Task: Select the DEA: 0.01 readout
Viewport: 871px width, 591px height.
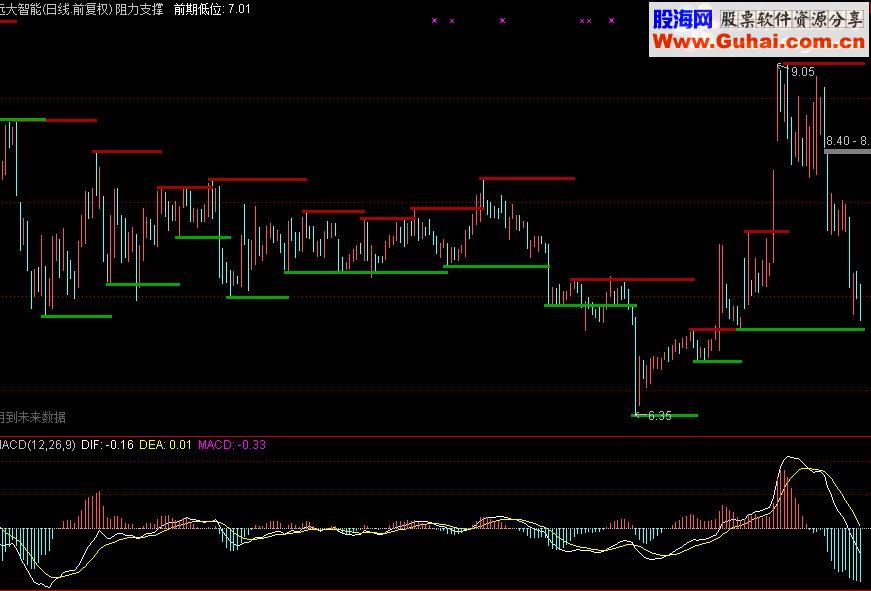Action: (x=165, y=445)
